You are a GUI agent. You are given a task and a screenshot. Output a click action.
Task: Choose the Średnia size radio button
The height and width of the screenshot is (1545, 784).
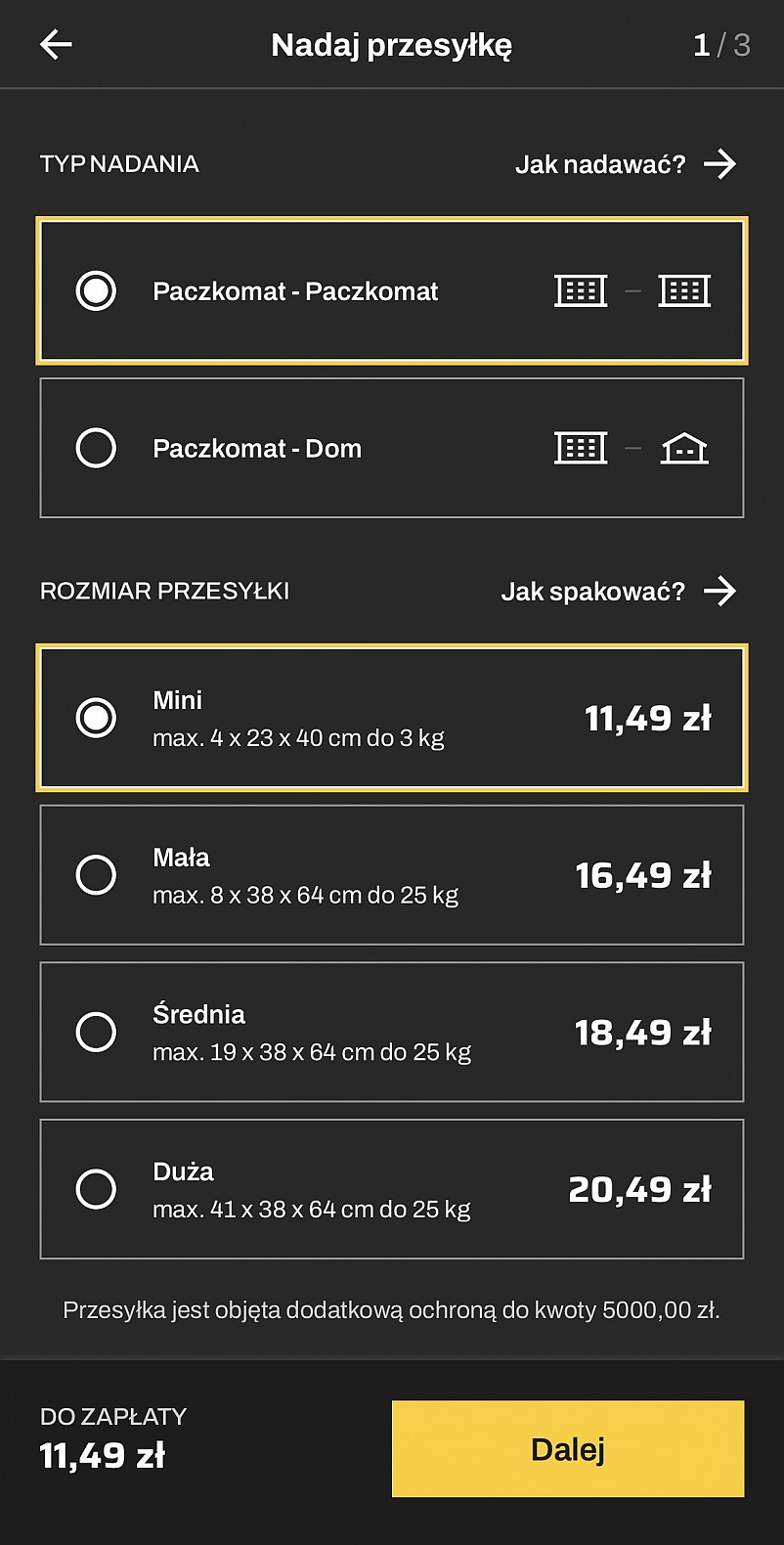pyautogui.click(x=96, y=1032)
